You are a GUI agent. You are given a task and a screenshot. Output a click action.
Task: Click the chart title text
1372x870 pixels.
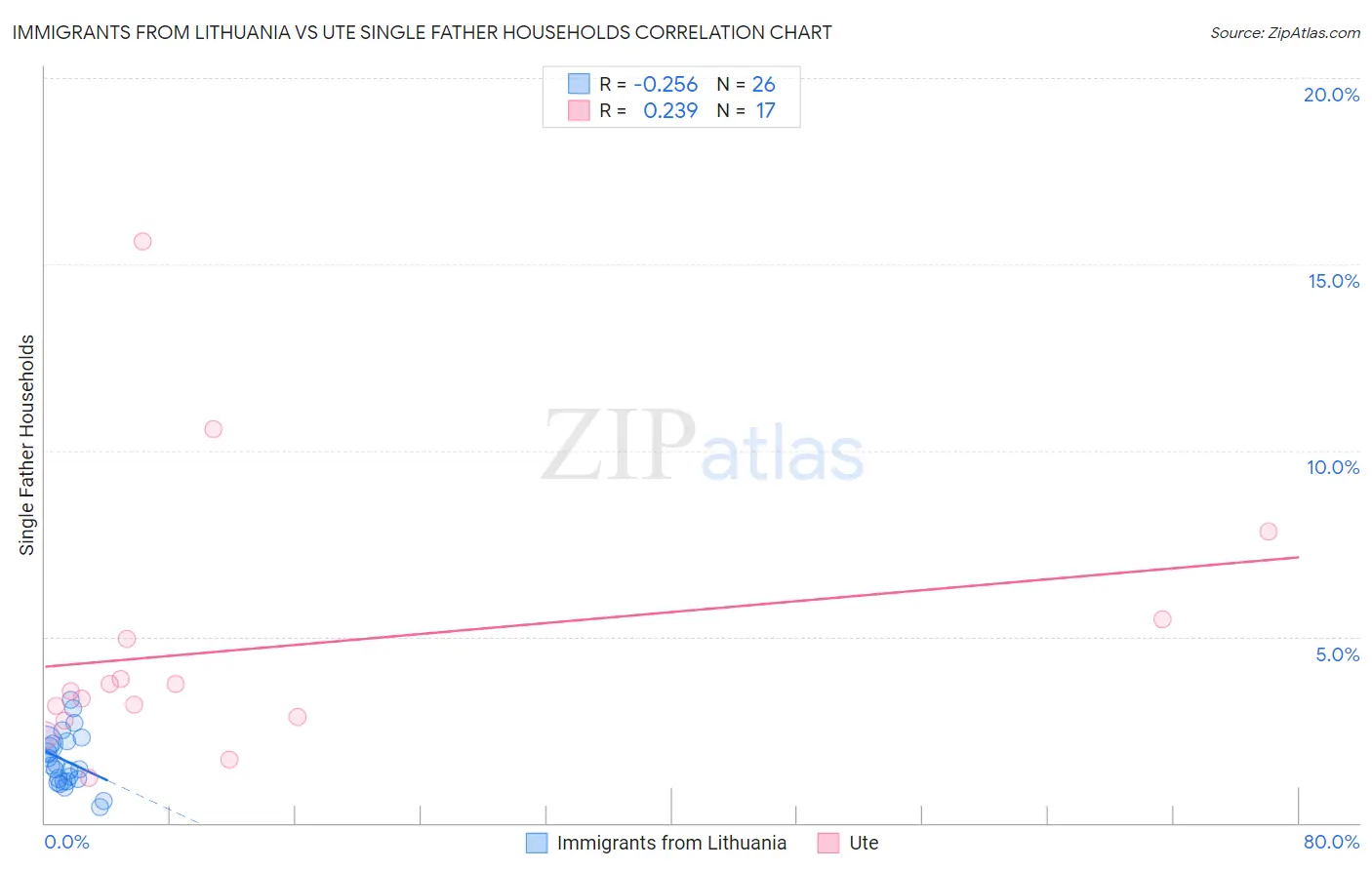point(423,32)
